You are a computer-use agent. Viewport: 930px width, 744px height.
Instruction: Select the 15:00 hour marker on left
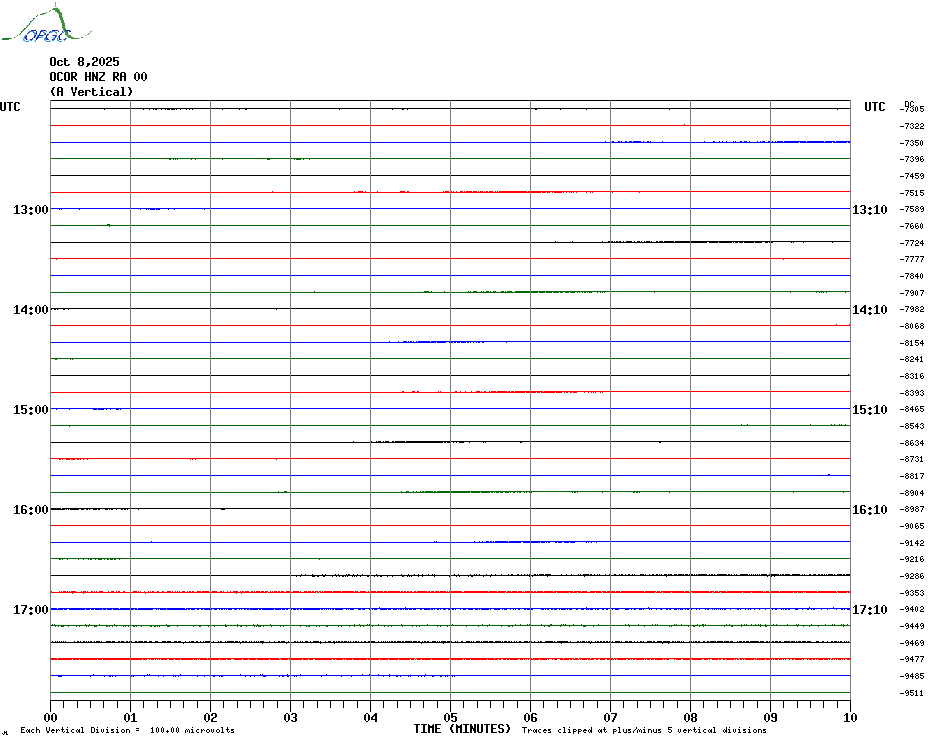[30, 410]
